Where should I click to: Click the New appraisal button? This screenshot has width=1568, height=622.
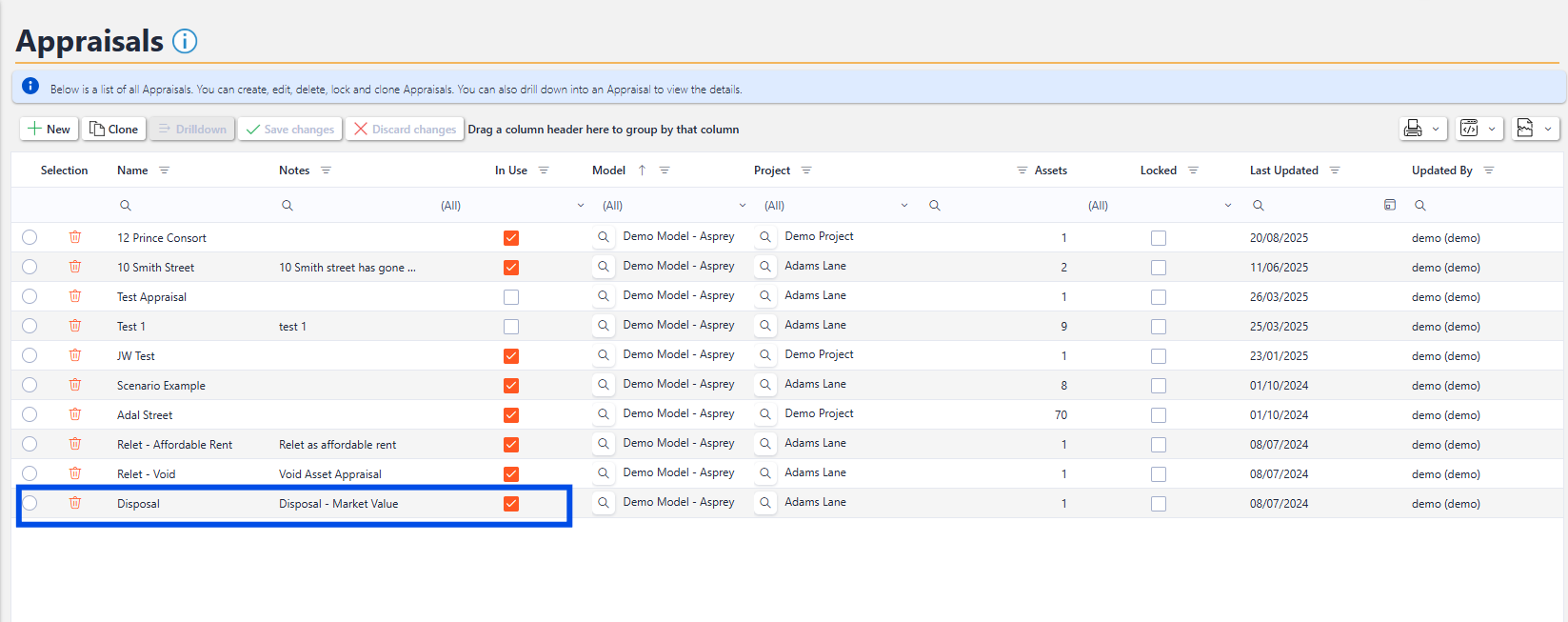pyautogui.click(x=49, y=129)
